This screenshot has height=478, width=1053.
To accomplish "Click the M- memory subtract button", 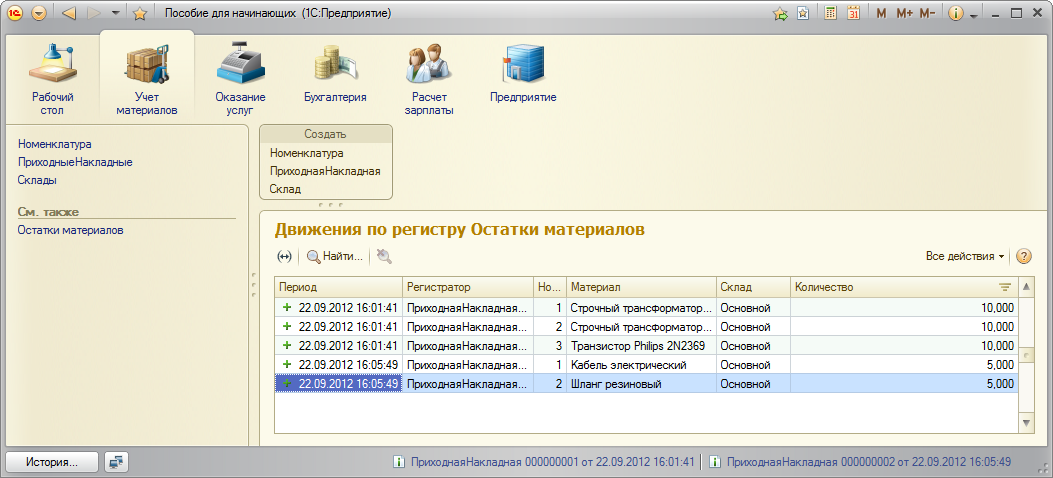I will [x=927, y=13].
